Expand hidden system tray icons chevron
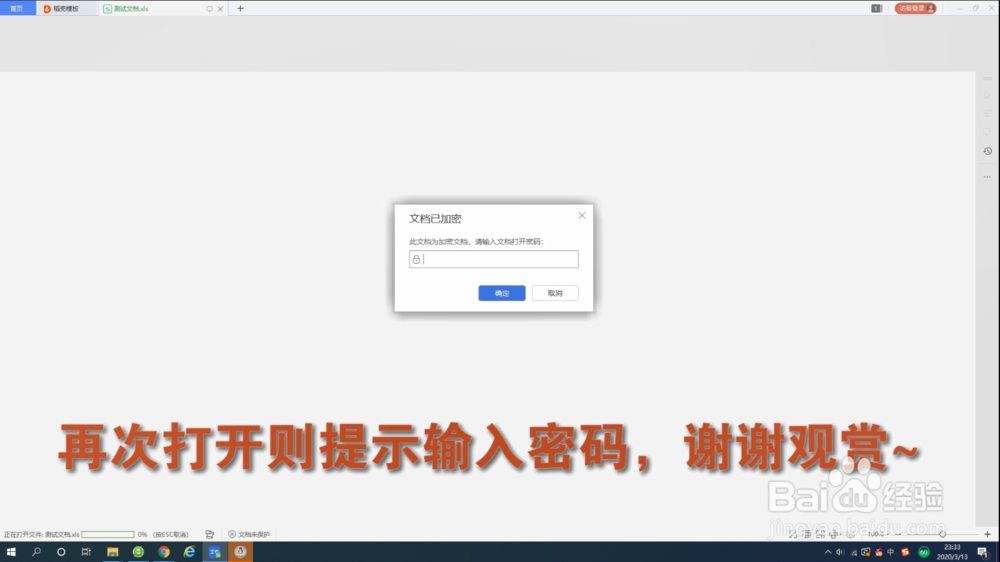This screenshot has height=562, width=1000. tap(828, 552)
